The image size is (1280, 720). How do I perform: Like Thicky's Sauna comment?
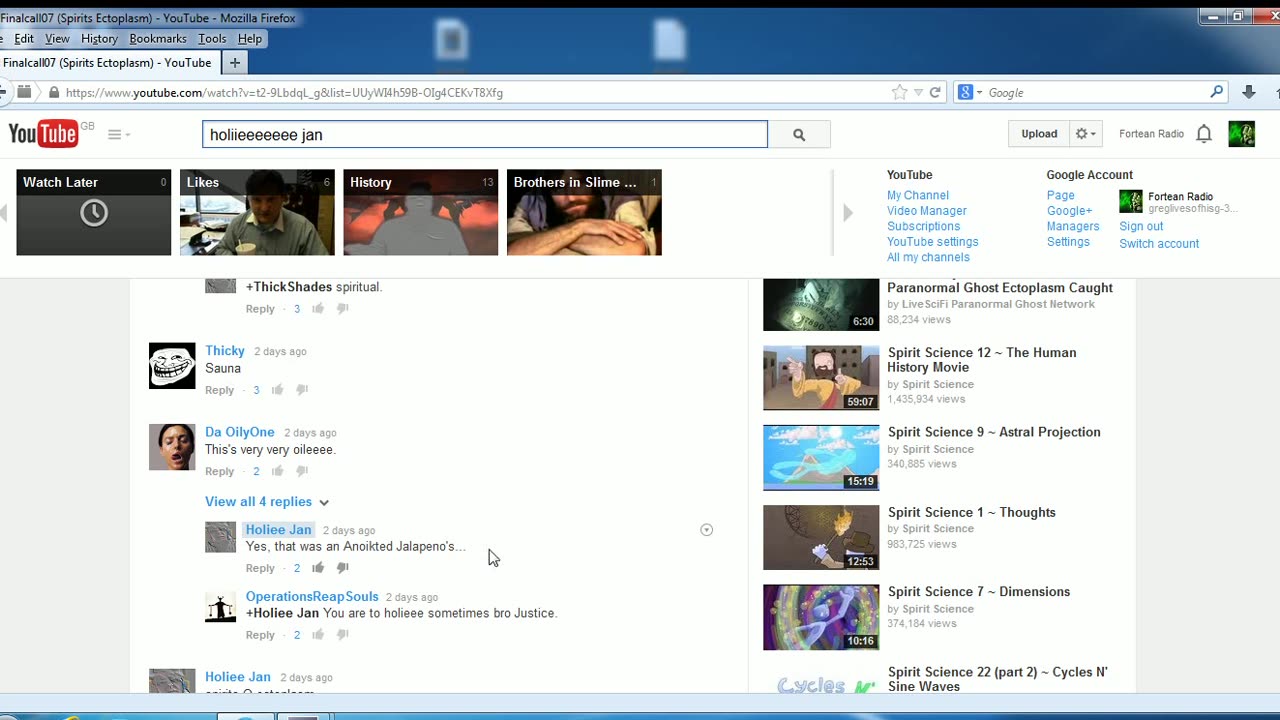coord(278,390)
